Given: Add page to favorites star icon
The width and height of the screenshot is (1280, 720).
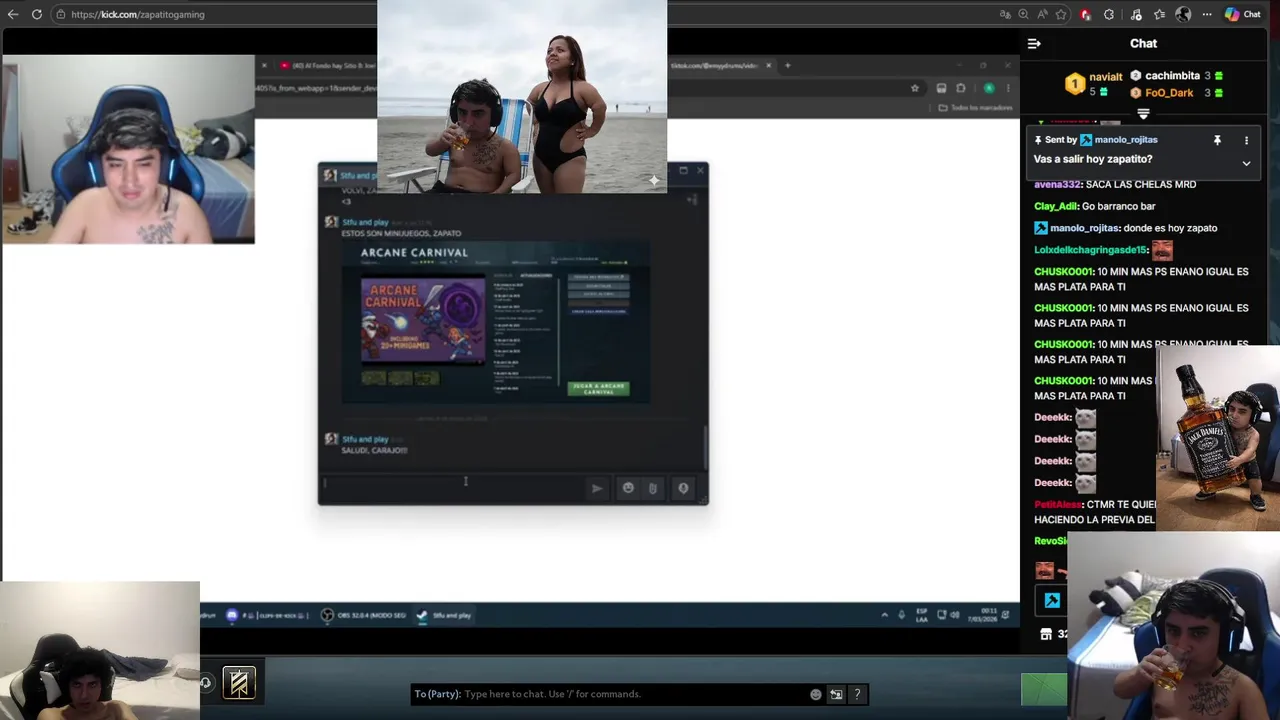Looking at the screenshot, I should pos(1061,14).
